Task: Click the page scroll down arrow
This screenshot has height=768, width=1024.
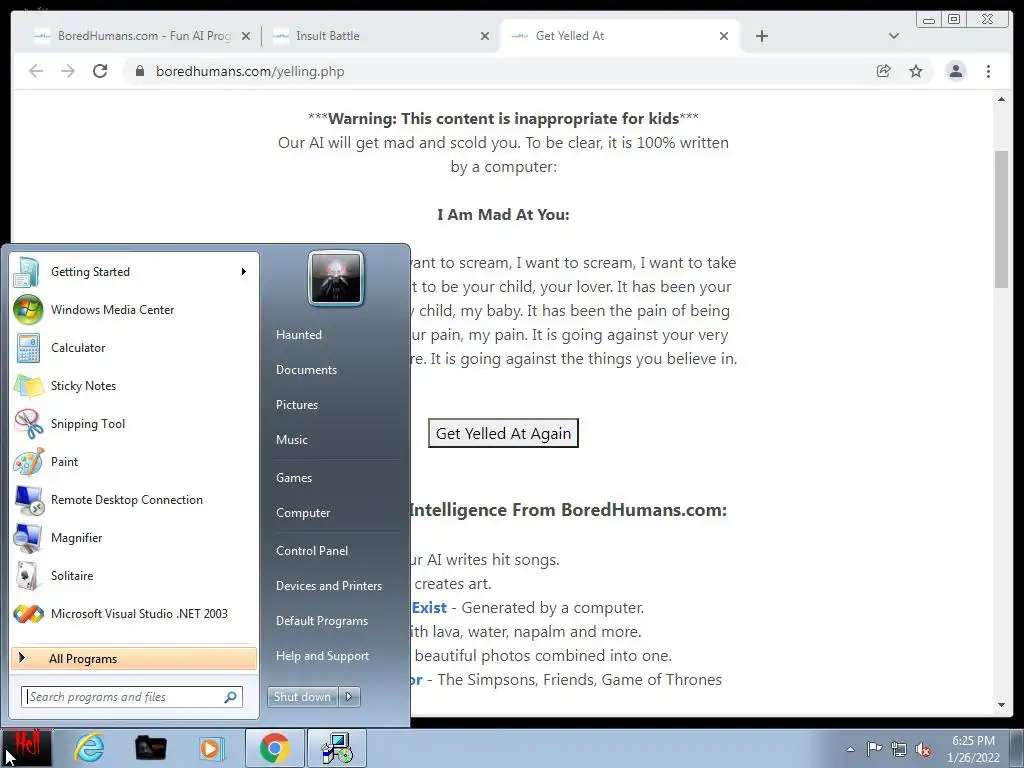Action: [x=1001, y=705]
